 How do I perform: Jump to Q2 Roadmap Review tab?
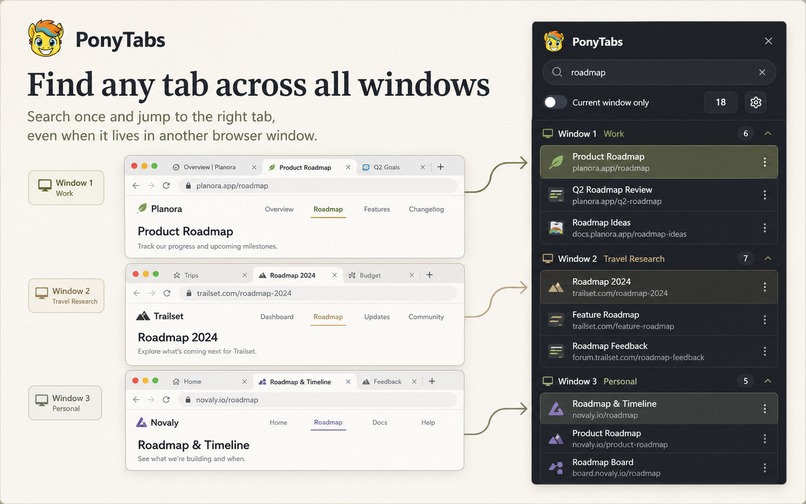click(x=658, y=195)
